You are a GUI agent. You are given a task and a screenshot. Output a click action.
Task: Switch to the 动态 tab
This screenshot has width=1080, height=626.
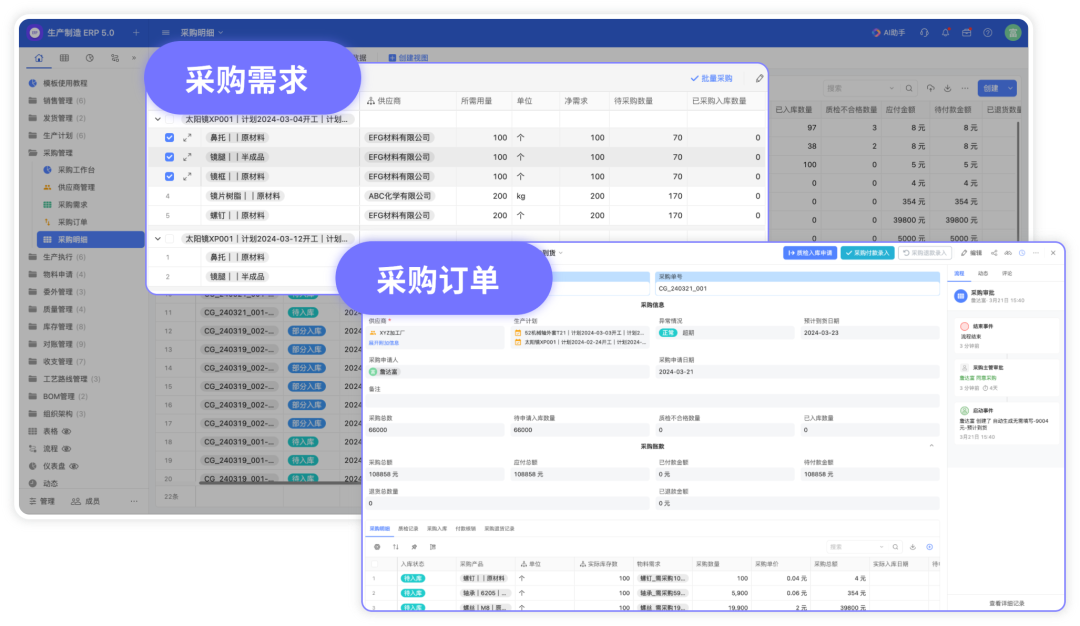click(983, 273)
